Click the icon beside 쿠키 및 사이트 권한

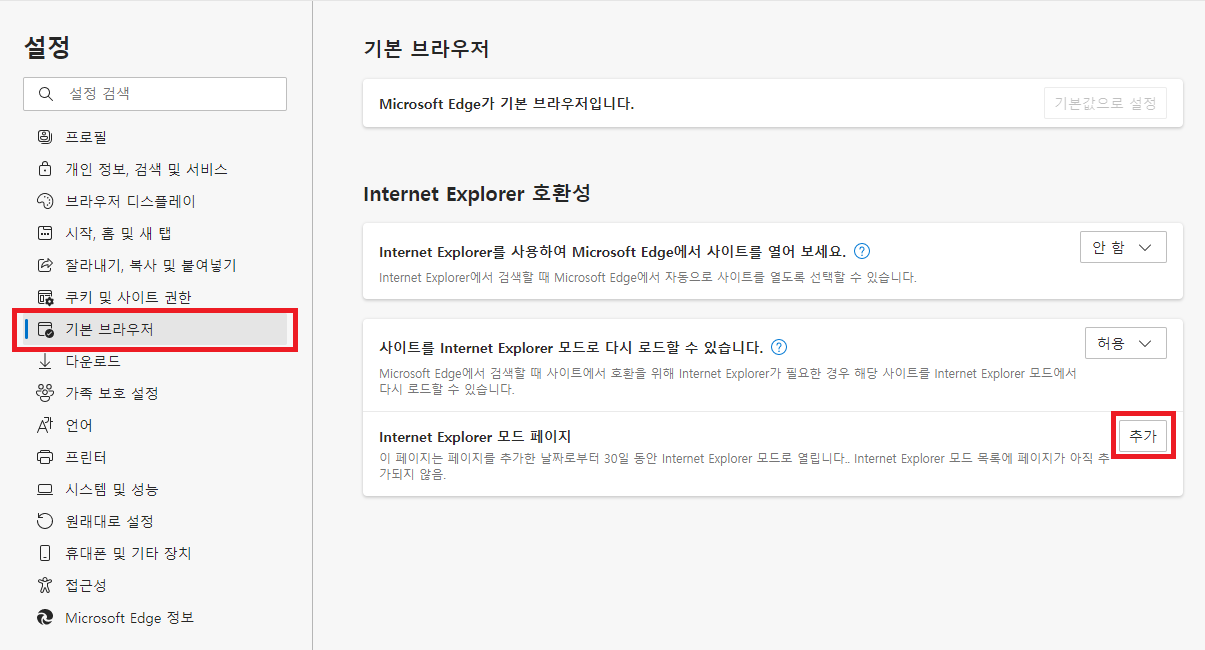click(44, 297)
